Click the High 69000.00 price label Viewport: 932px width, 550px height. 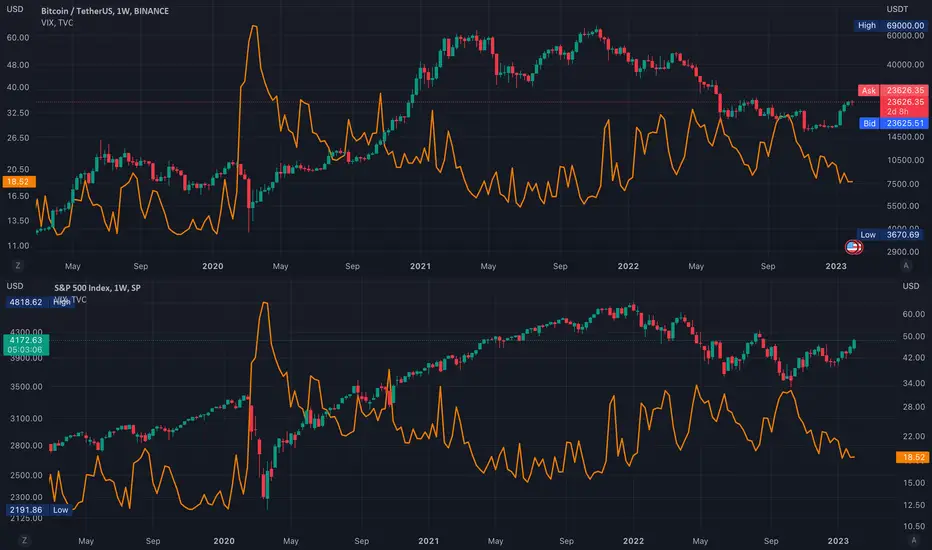(890, 26)
